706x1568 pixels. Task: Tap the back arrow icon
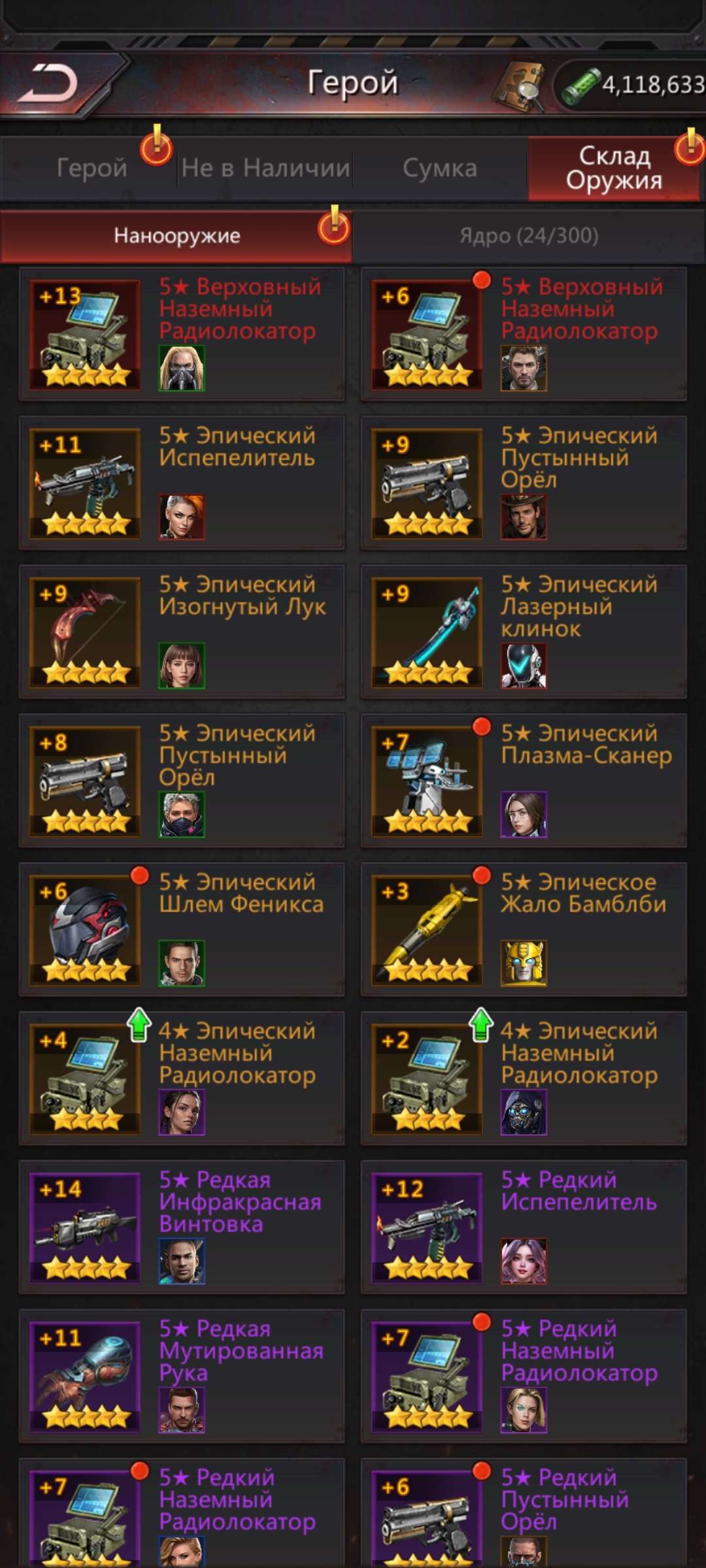[x=48, y=84]
